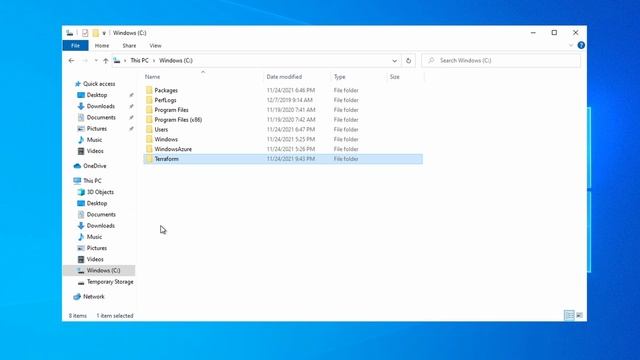Image resolution: width=640 pixels, height=360 pixels.
Task: Select the Packages folder
Action: click(166, 90)
